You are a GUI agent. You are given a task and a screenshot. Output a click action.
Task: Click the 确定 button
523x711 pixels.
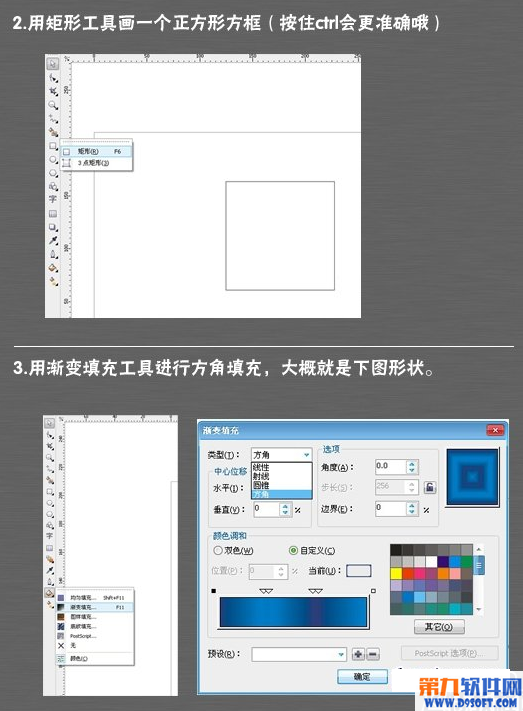[x=362, y=677]
